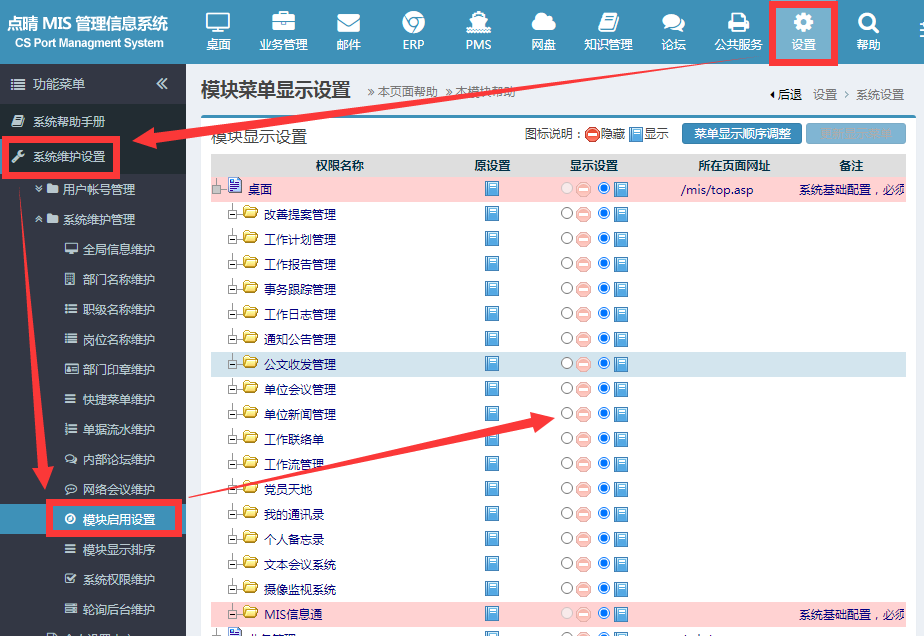The image size is (924, 636).
Task: Collapse the 功能菜单 sidebar with double chevron
Action: (162, 84)
